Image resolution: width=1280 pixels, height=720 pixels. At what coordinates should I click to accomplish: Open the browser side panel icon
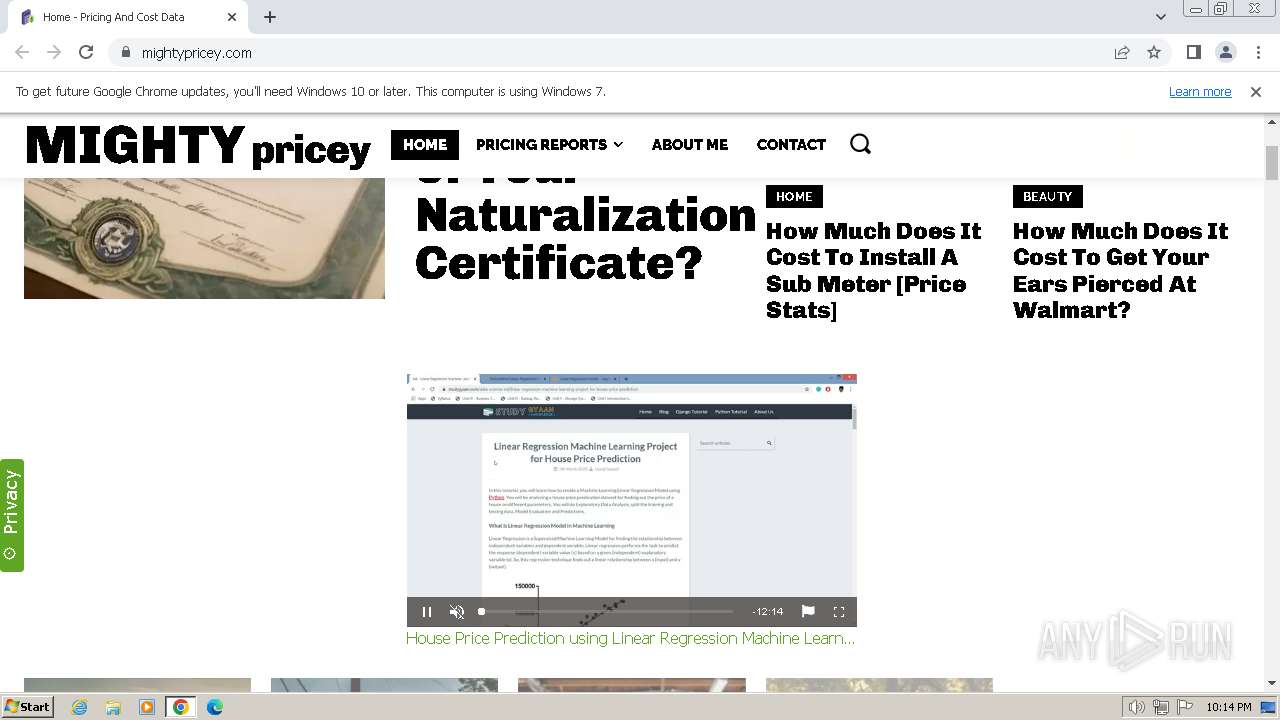click(x=1193, y=53)
